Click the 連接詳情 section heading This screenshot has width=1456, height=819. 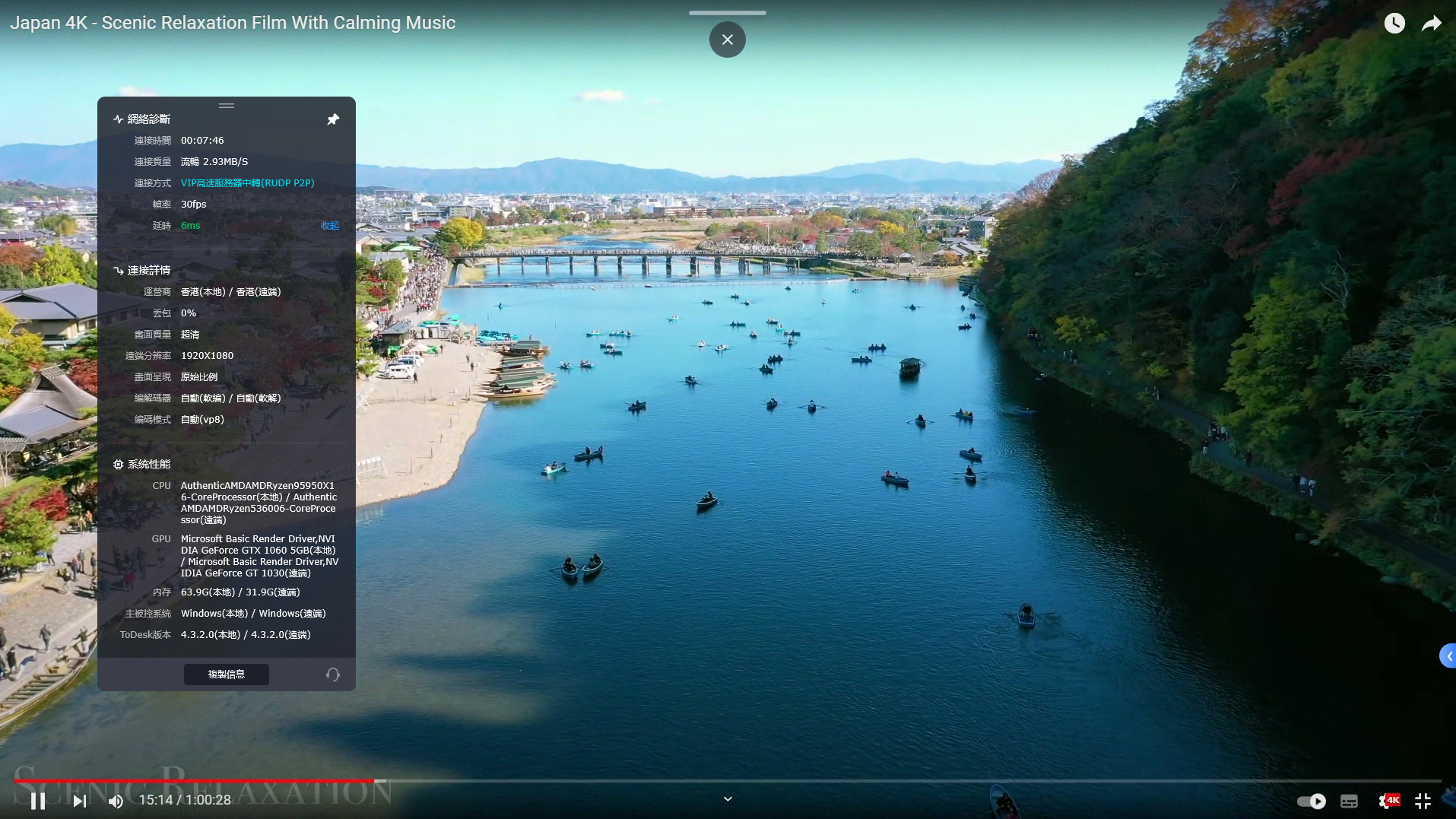click(x=149, y=271)
